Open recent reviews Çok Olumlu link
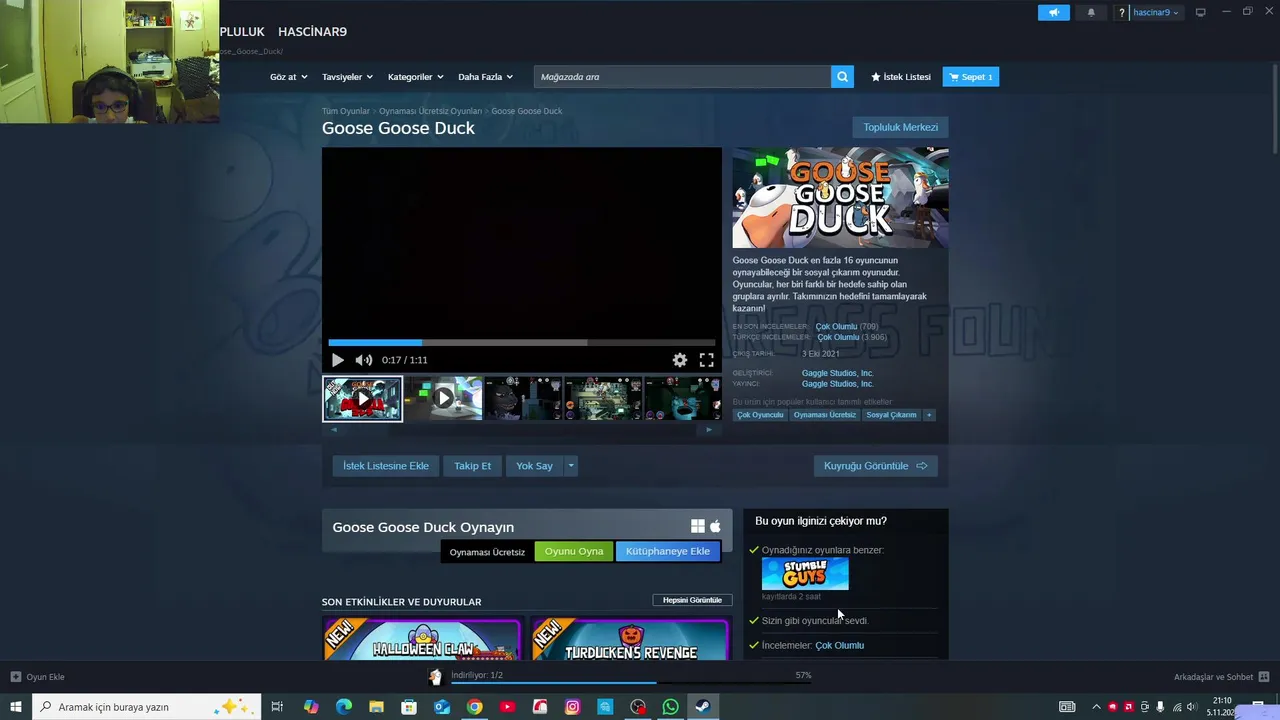 [836, 326]
